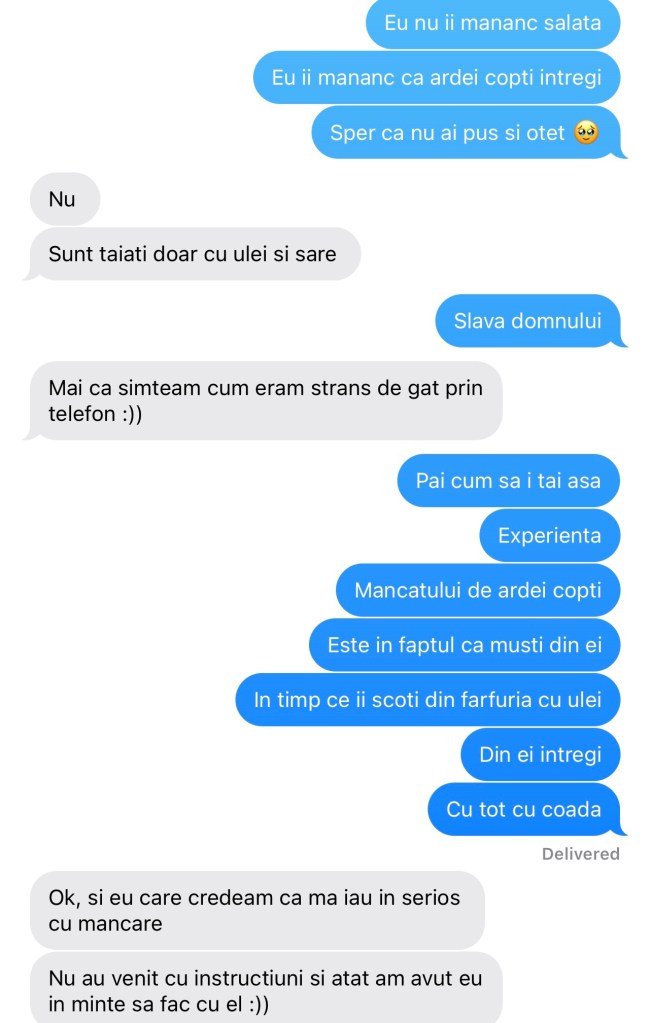This screenshot has height=1023, width=651.
Task: Select the 'Experienta' message bubble
Action: [x=549, y=536]
